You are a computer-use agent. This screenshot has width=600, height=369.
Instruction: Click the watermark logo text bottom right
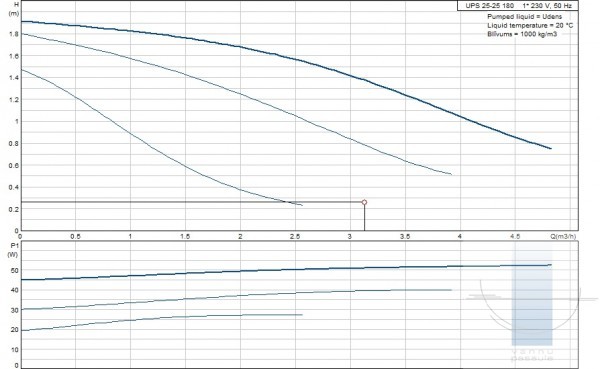[x=532, y=355]
